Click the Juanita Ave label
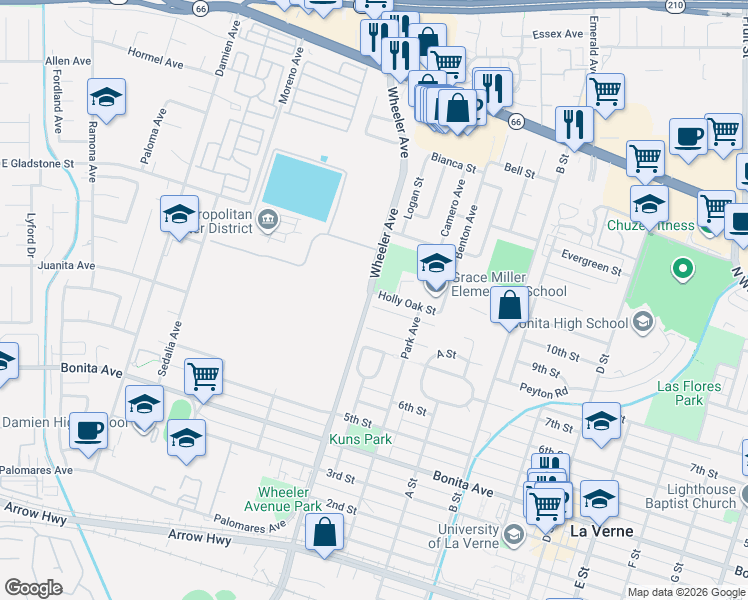 [66, 266]
